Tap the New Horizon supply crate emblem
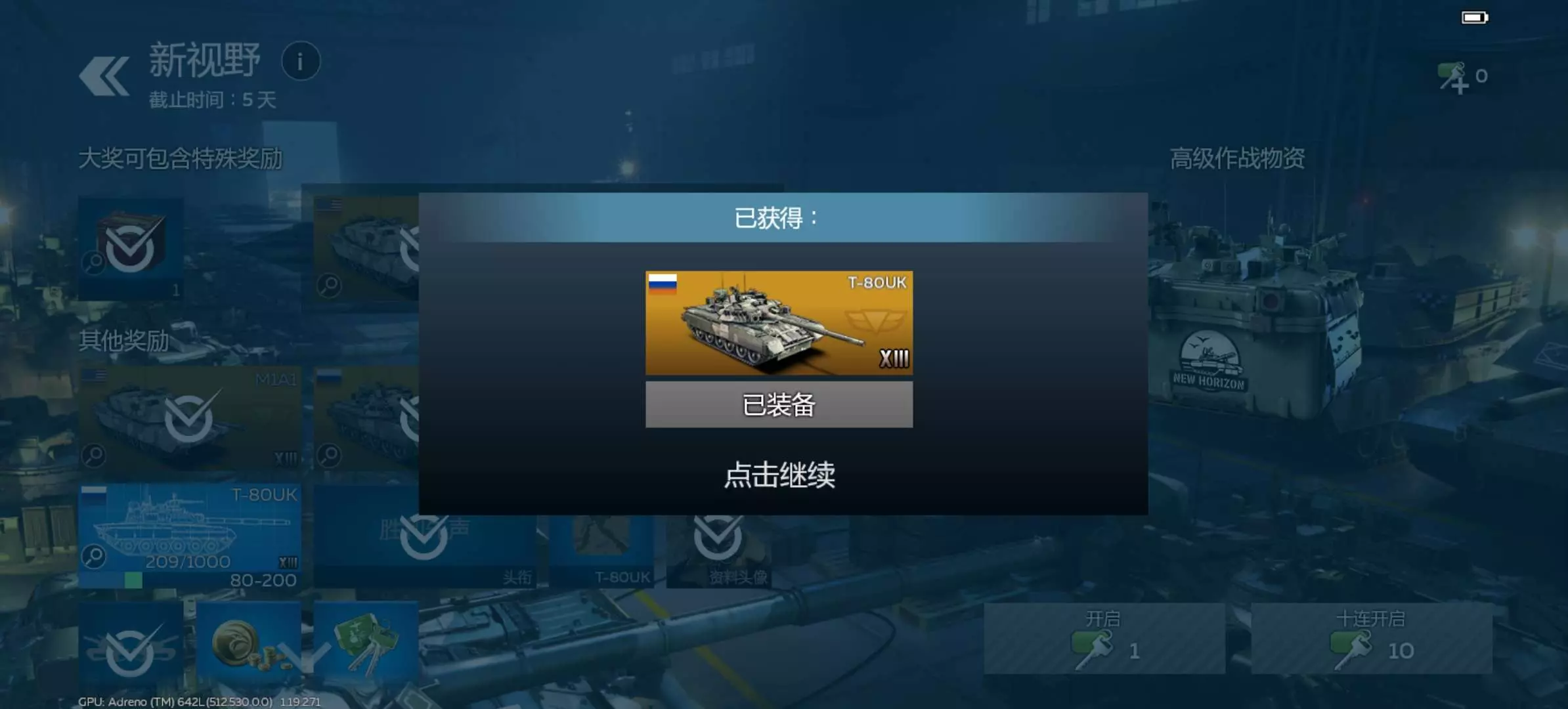Viewport: 1568px width, 709px height. tap(1209, 360)
